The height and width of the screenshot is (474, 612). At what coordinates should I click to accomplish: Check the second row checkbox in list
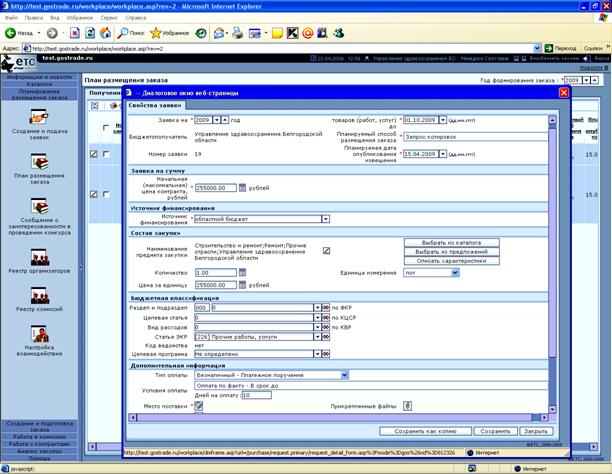click(x=106, y=194)
